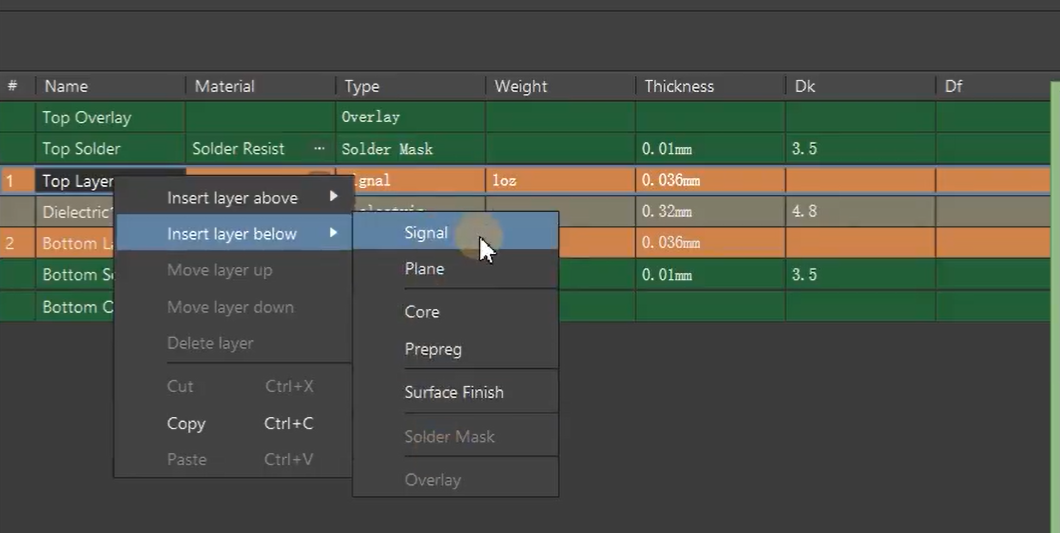Click the Weight column header
Screen dimensions: 1060x533
click(520, 86)
